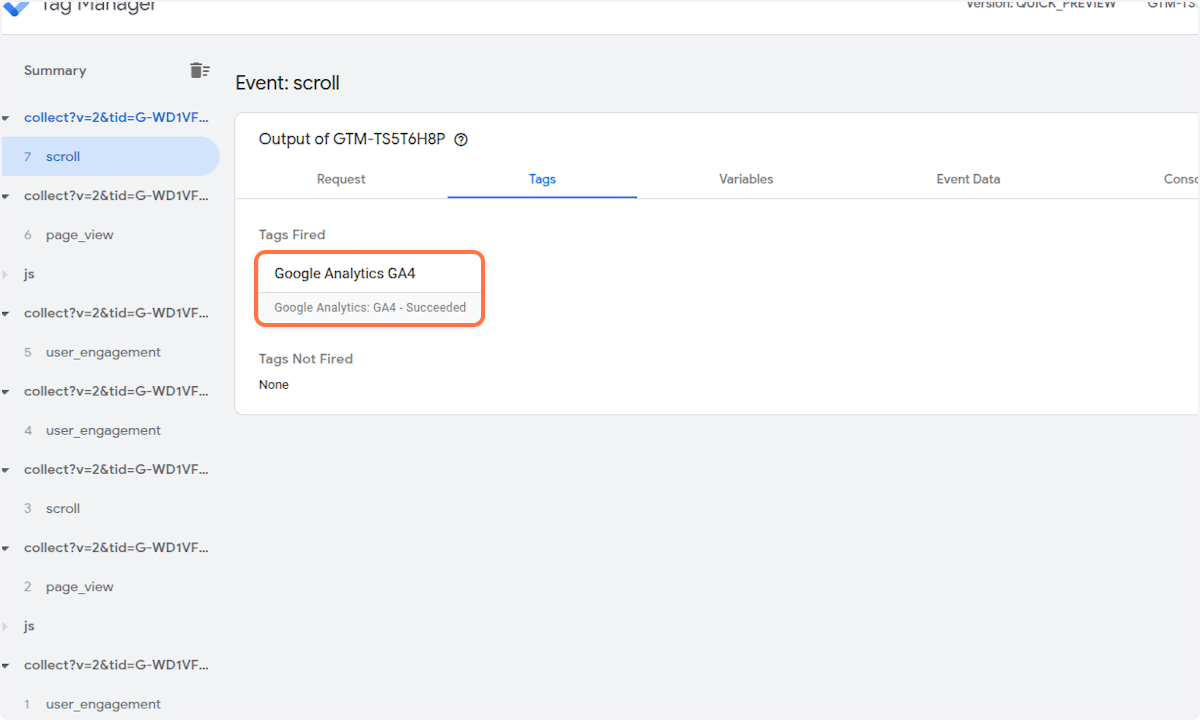Click the js label below 6 page_view

coord(29,273)
